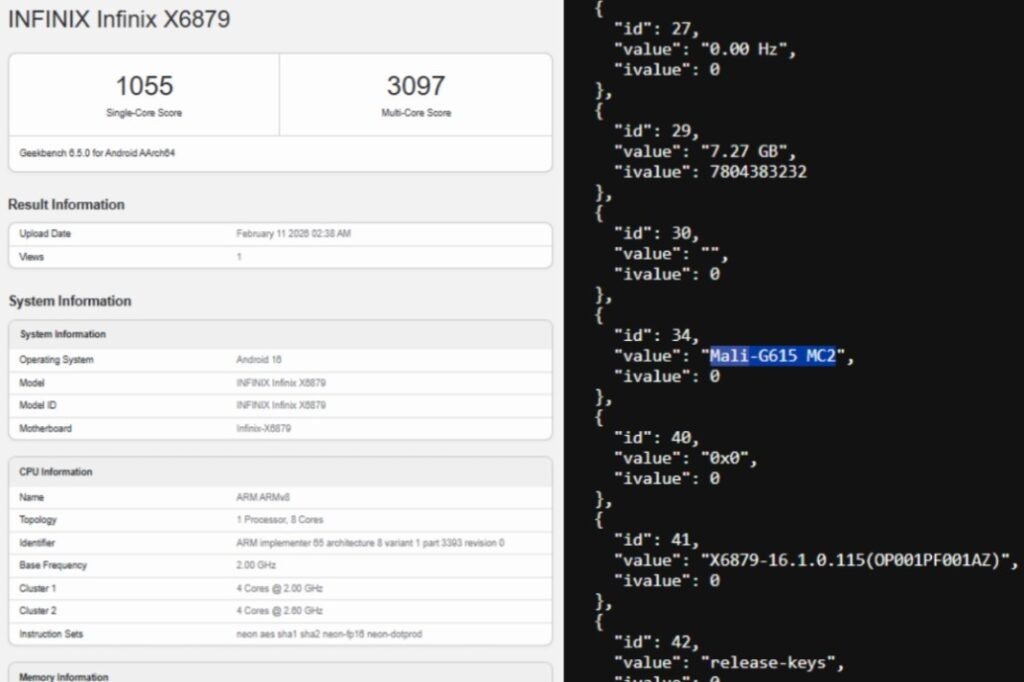Click the ivalue 7804383232 number

(757, 172)
